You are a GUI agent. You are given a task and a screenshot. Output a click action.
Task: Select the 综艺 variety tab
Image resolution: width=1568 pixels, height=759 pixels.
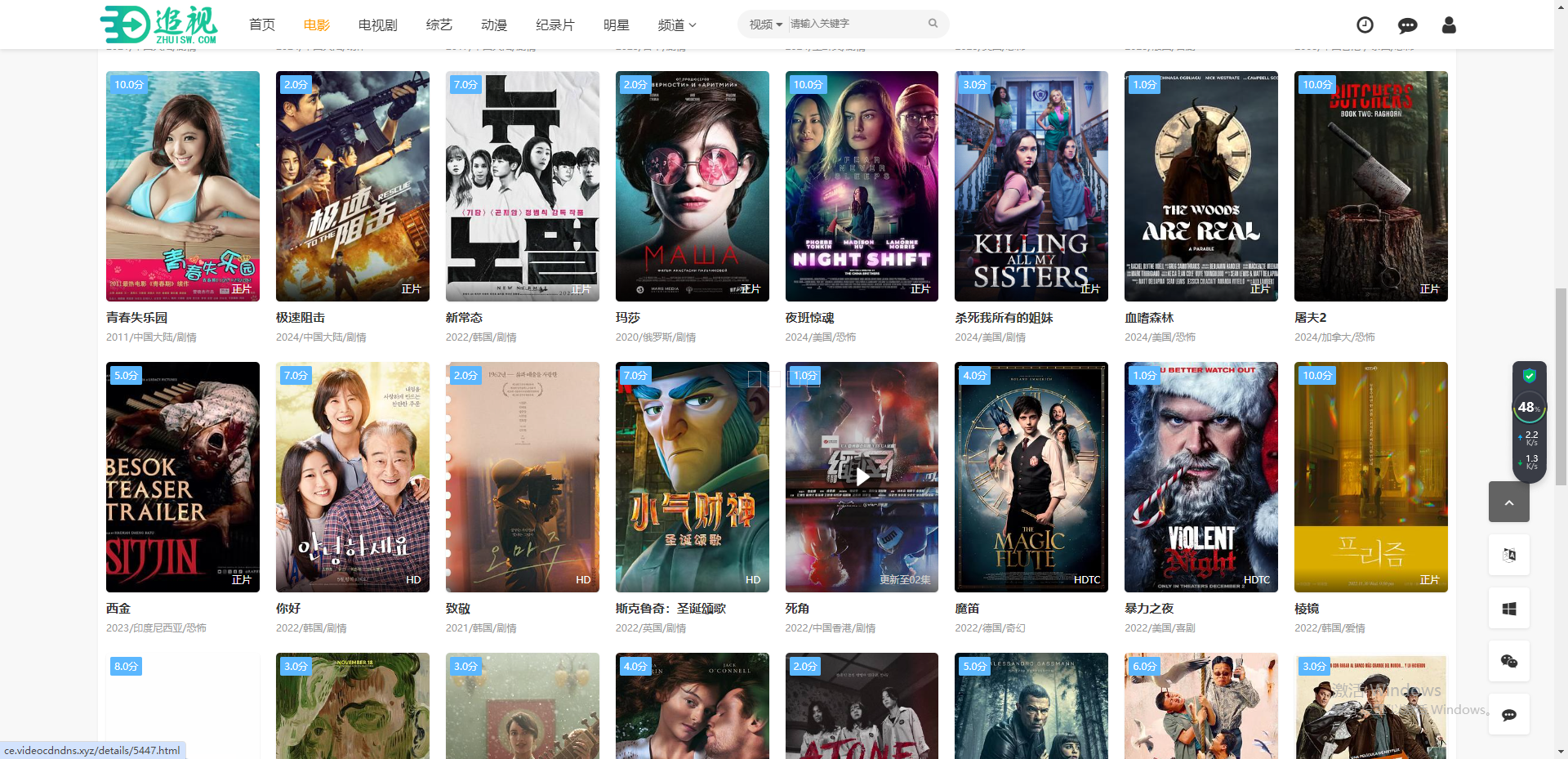coord(439,25)
